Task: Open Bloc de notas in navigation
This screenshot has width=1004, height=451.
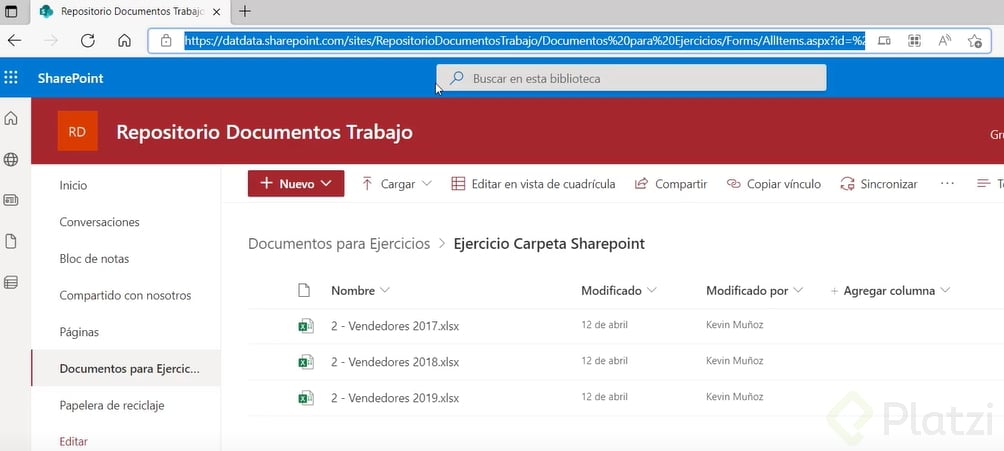Action: [x=94, y=259]
